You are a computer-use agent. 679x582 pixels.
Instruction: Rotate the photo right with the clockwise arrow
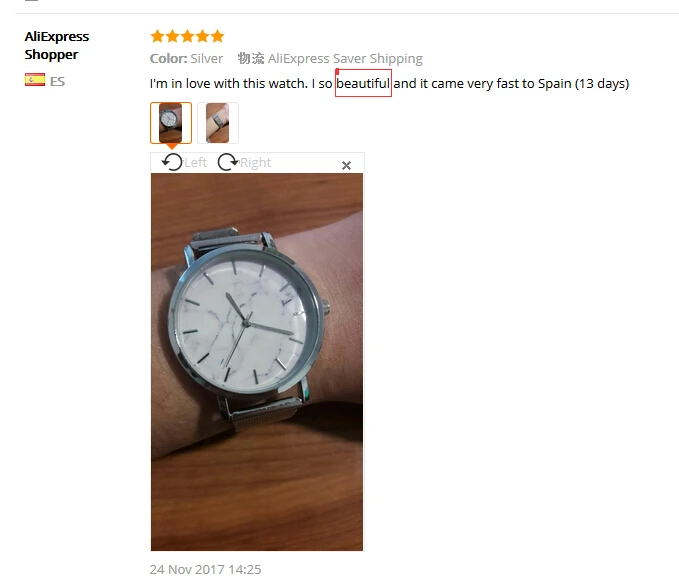point(228,162)
